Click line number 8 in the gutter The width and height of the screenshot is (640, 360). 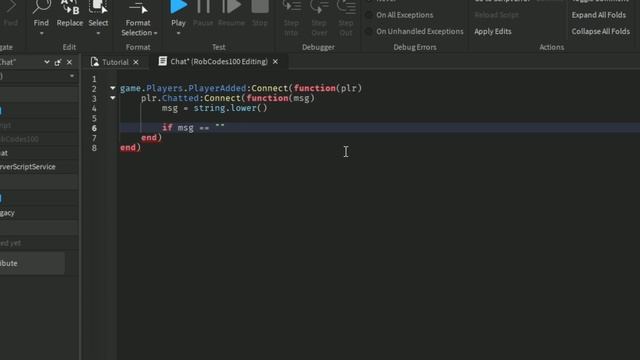pos(94,148)
